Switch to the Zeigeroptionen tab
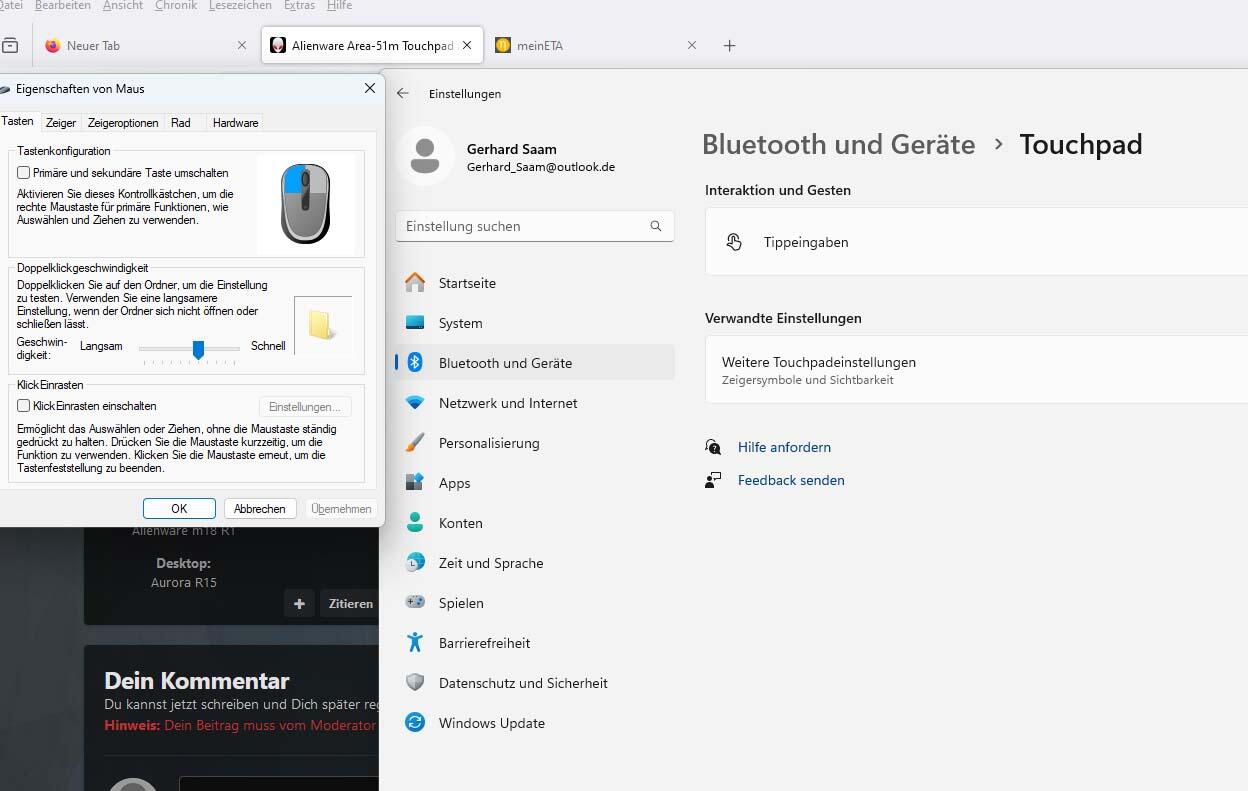This screenshot has width=1248, height=791. [123, 123]
